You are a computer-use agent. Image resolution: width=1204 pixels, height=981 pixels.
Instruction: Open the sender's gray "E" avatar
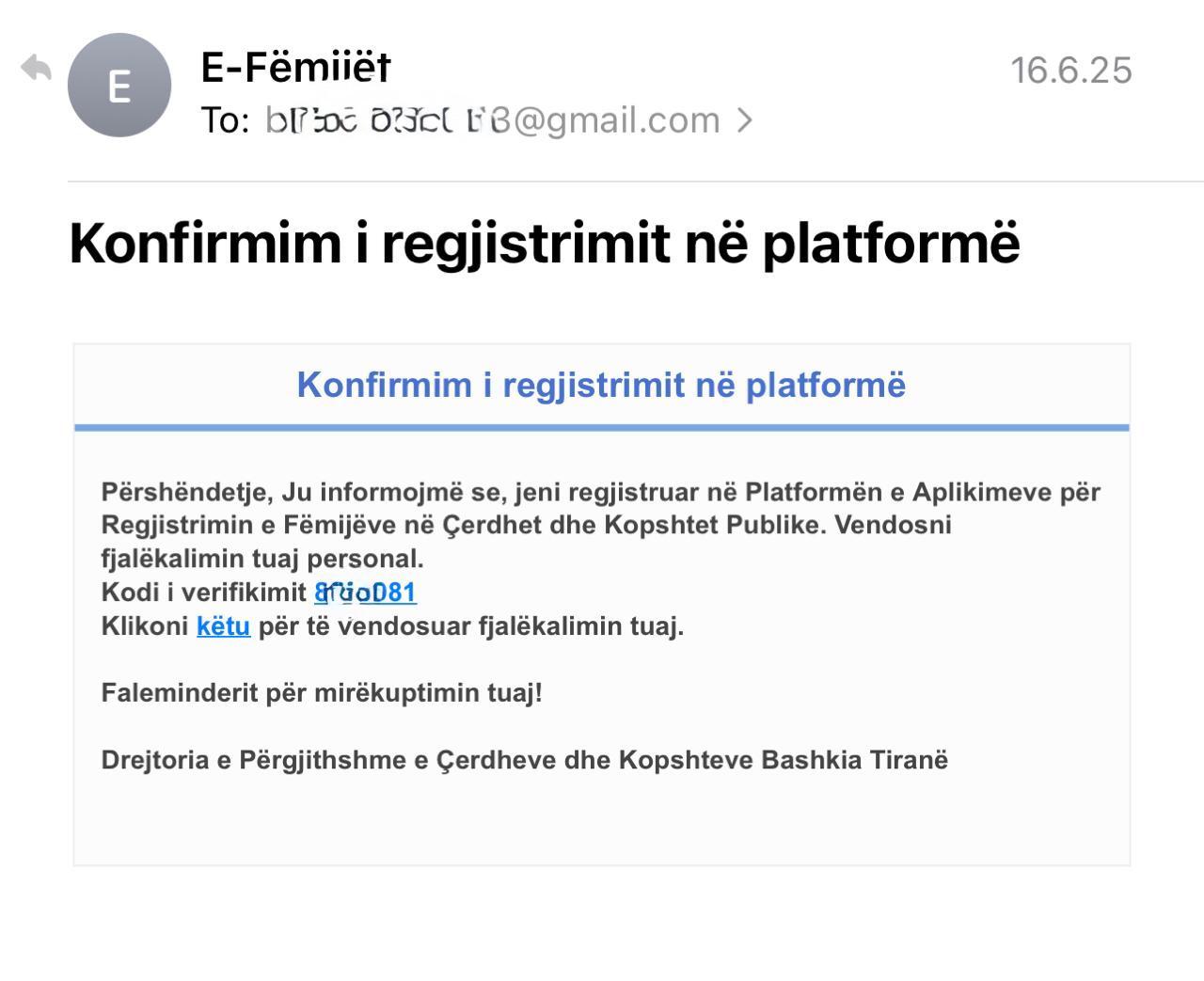(x=119, y=86)
